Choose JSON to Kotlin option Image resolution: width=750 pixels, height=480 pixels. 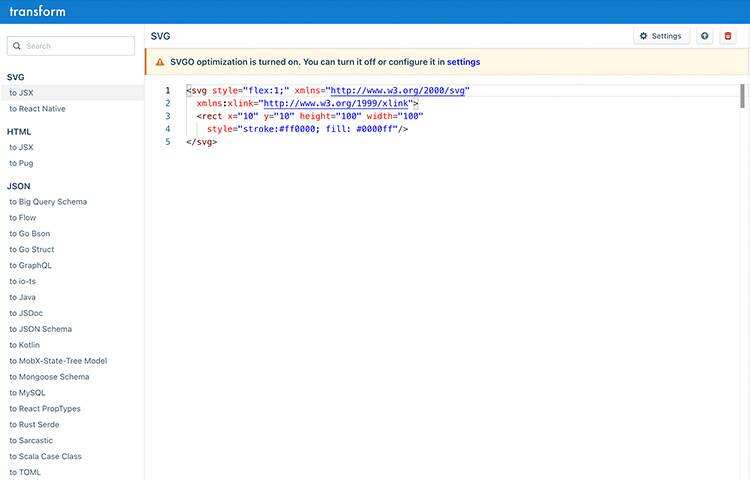pos(25,345)
